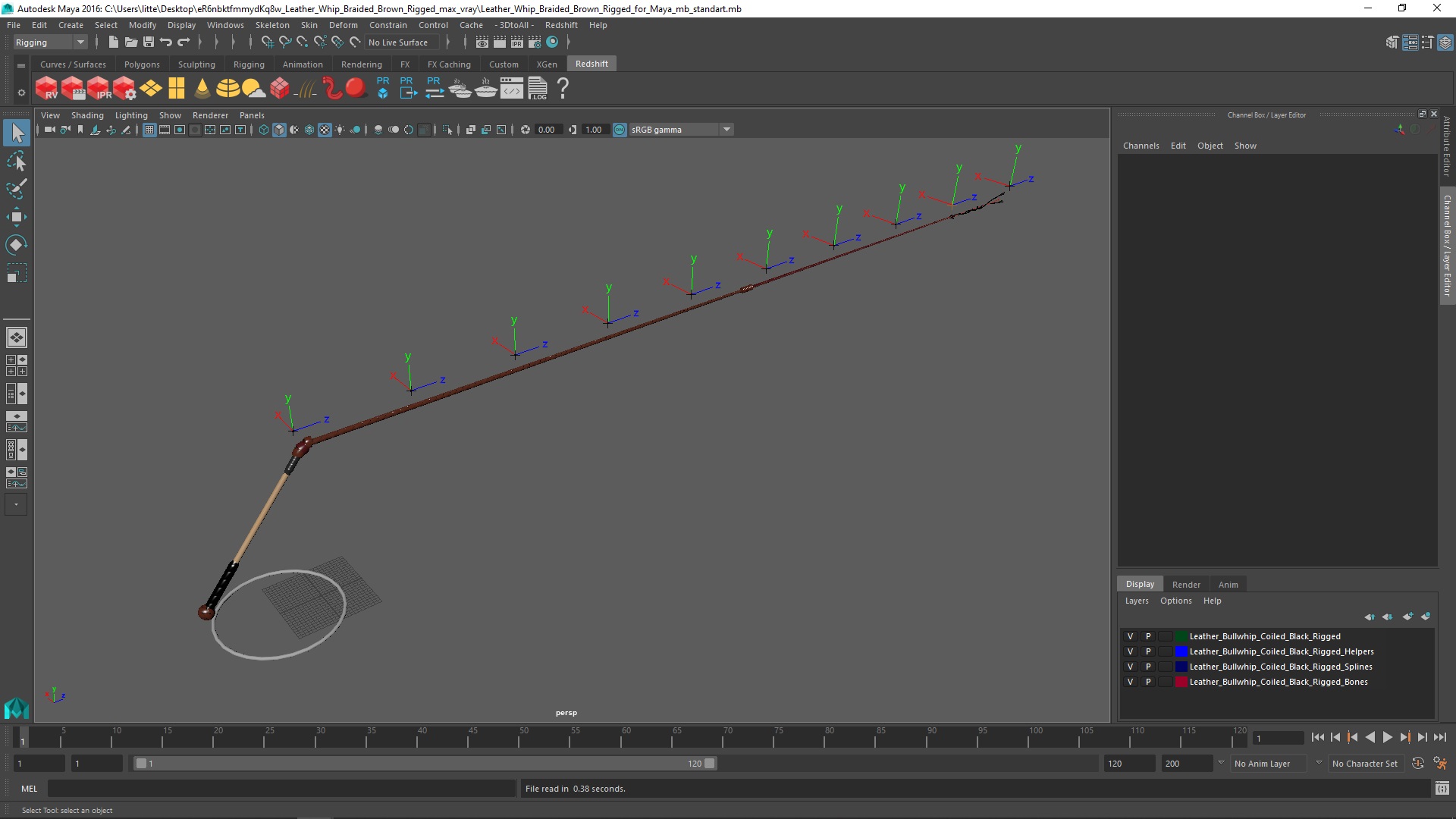Pick the Move tool in toolbox
The height and width of the screenshot is (819, 1456).
point(17,217)
